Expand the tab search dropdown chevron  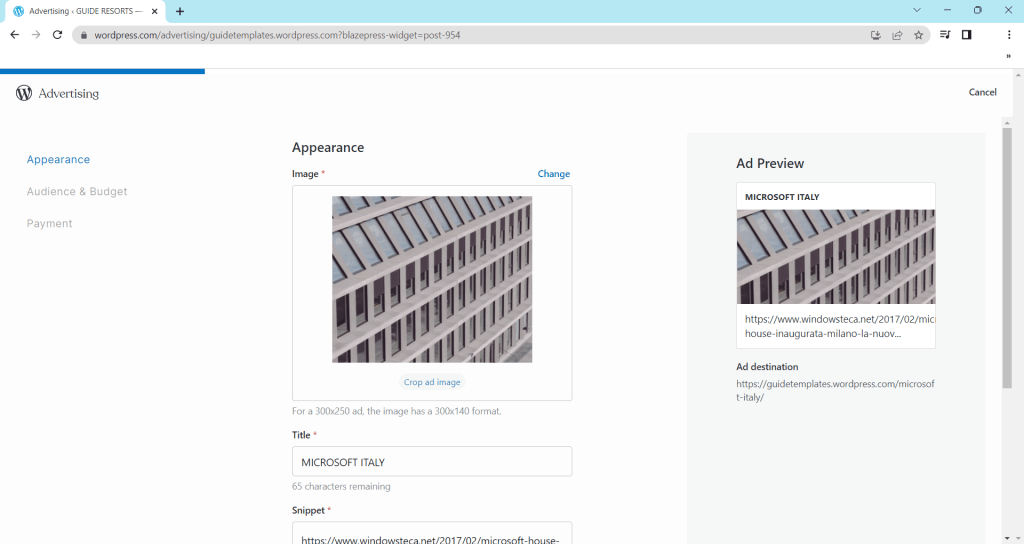tap(917, 10)
